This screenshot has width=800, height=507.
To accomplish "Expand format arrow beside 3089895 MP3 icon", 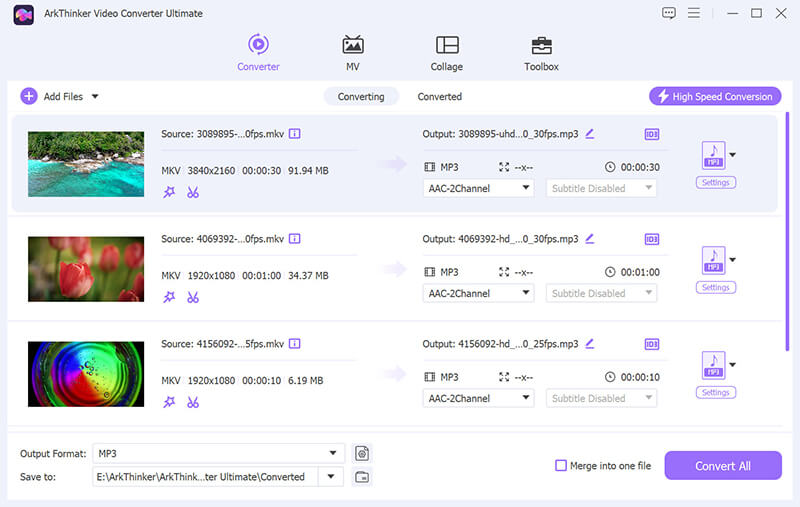I will (733, 155).
